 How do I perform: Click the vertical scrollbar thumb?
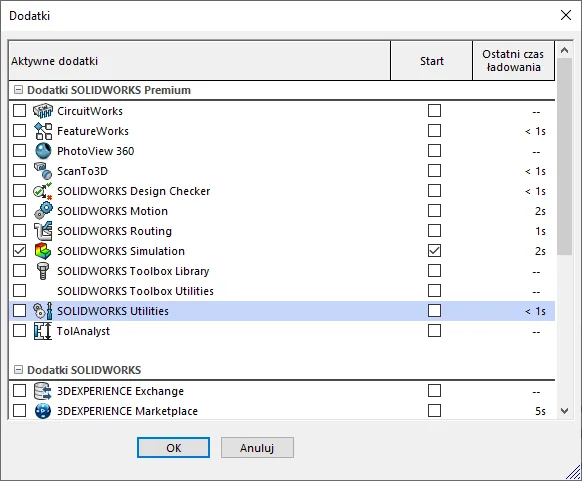click(x=565, y=157)
